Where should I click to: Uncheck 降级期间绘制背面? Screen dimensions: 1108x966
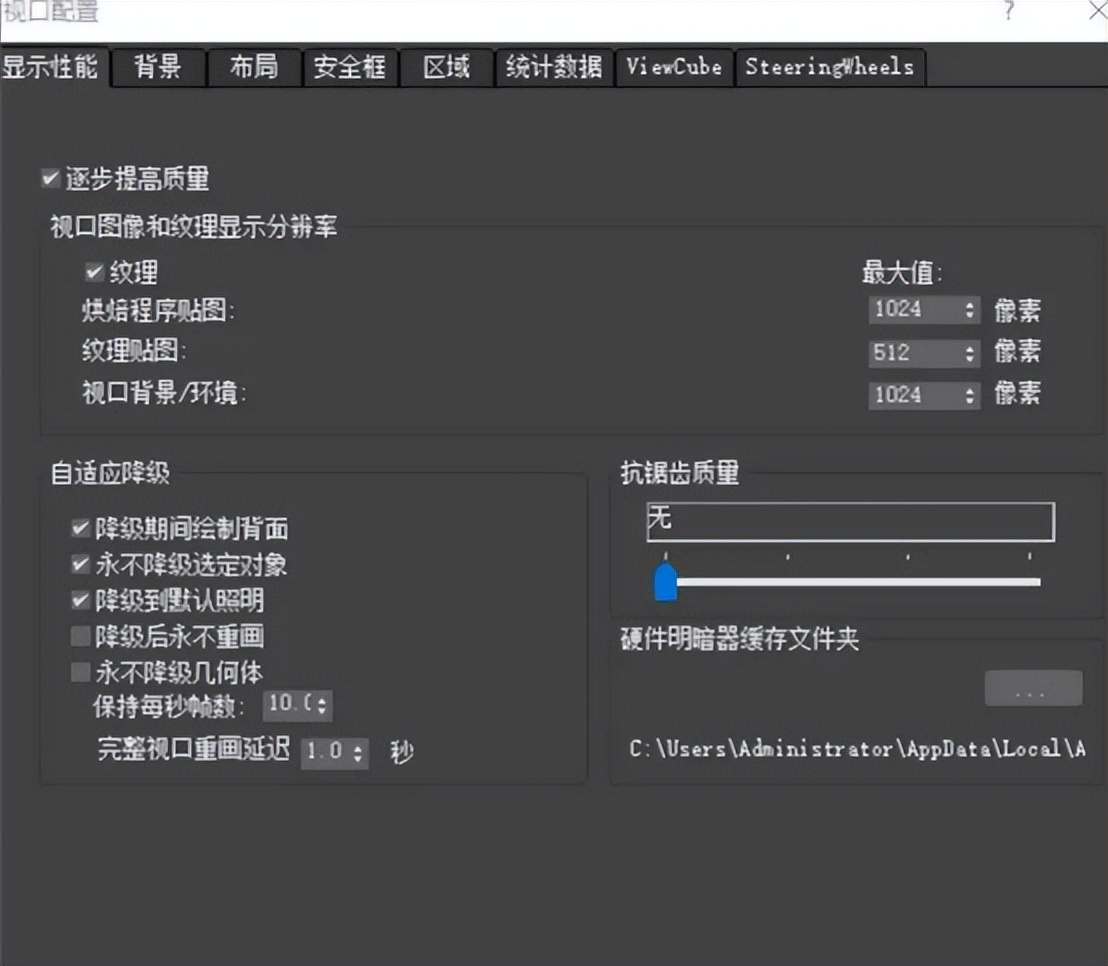point(80,530)
